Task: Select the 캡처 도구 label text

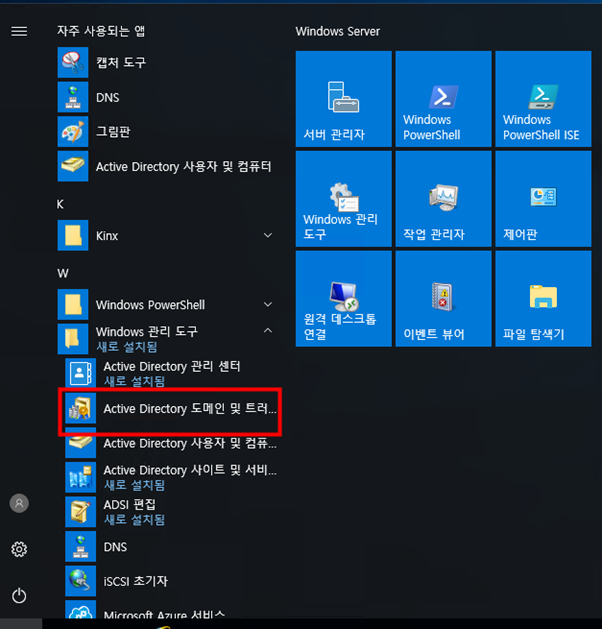Action: [121, 62]
